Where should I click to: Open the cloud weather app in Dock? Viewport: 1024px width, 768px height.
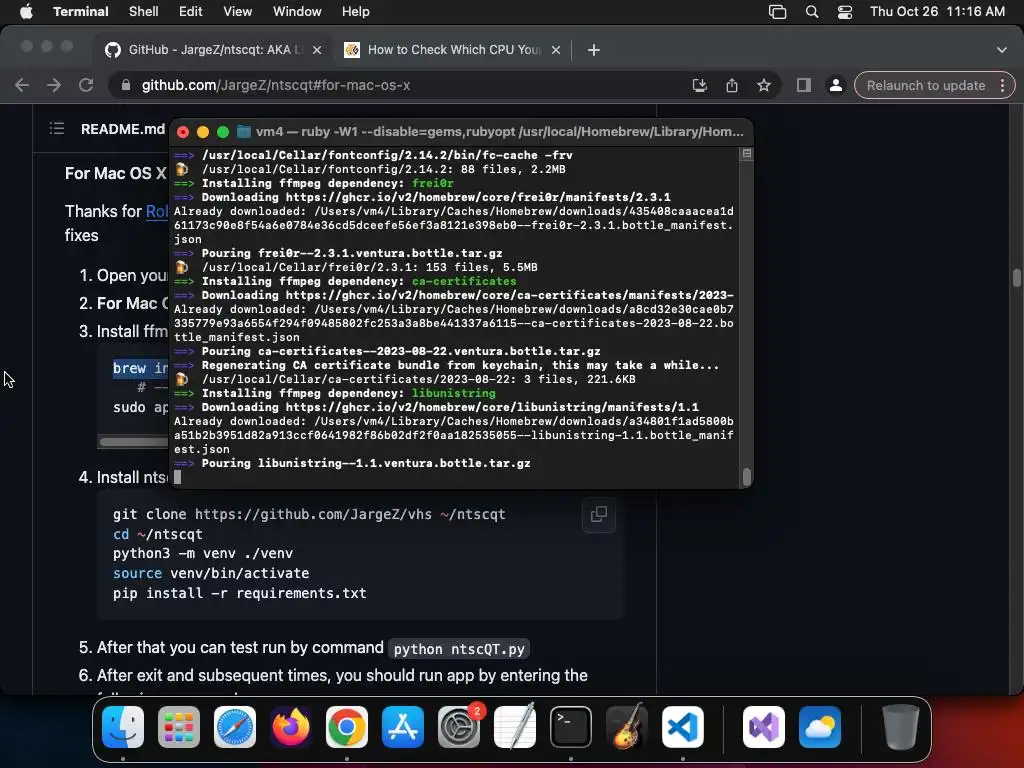pos(820,727)
